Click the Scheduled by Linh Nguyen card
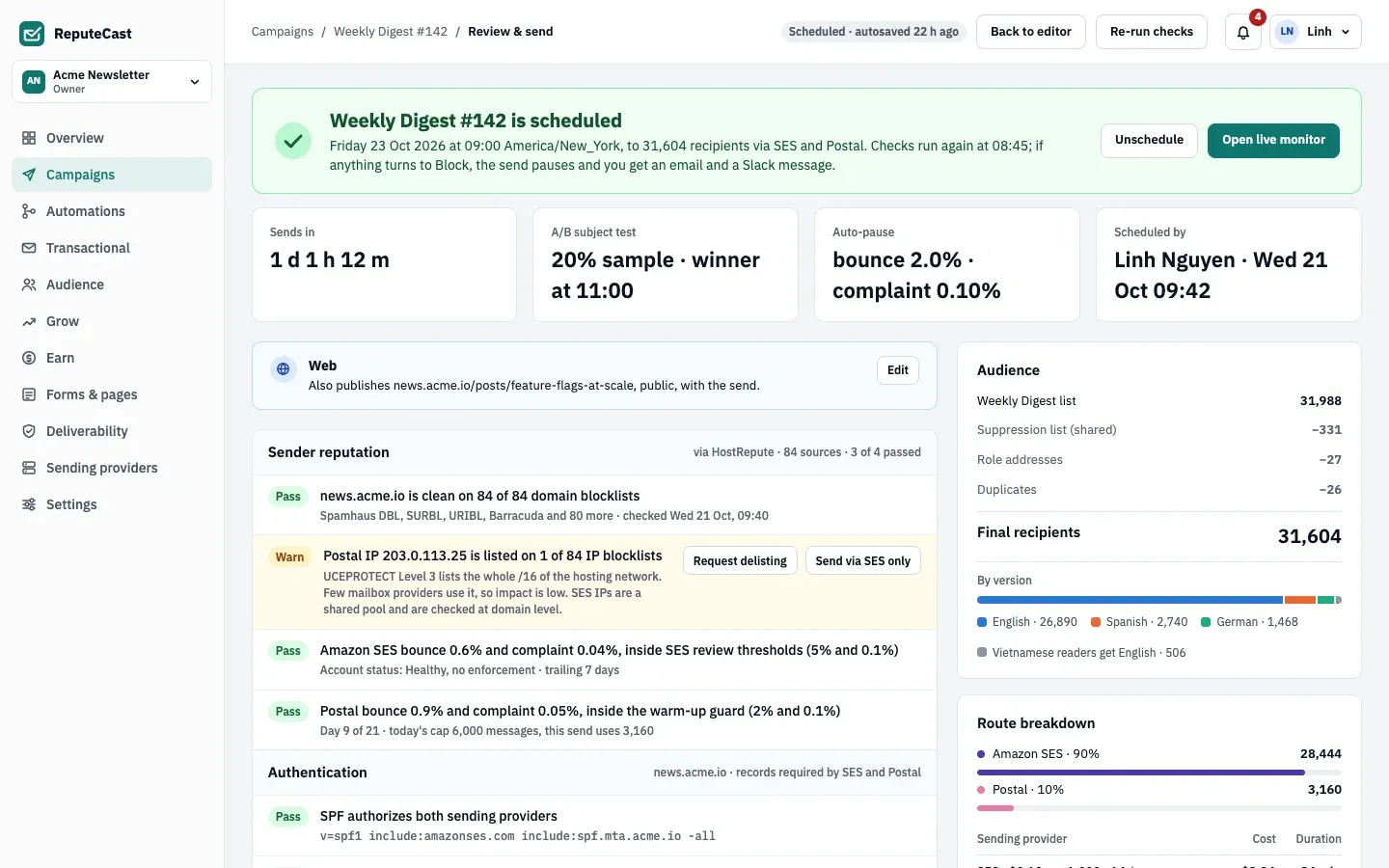 pyautogui.click(x=1229, y=264)
